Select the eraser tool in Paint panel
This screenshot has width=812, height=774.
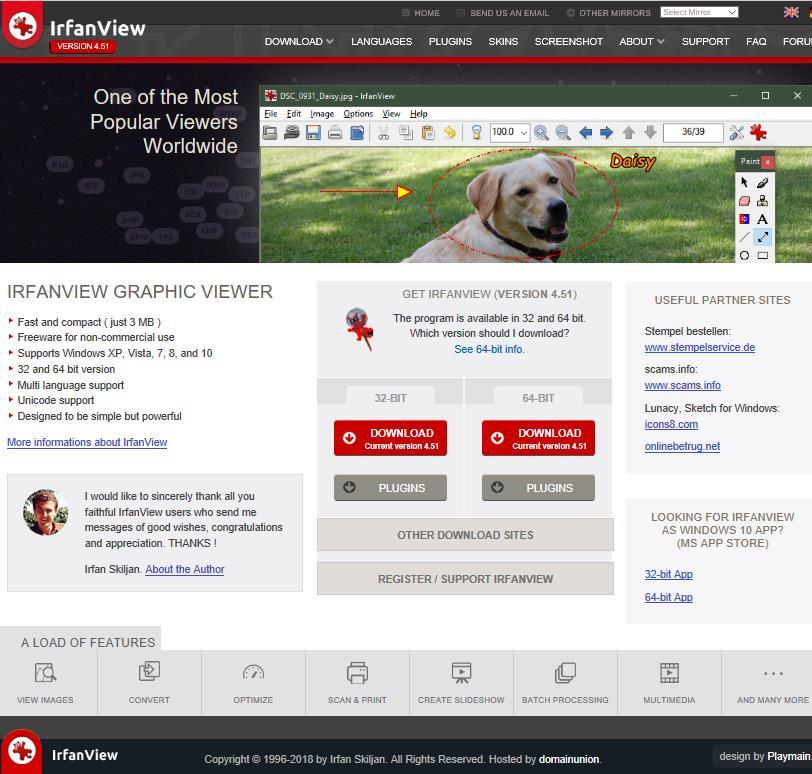tap(744, 201)
